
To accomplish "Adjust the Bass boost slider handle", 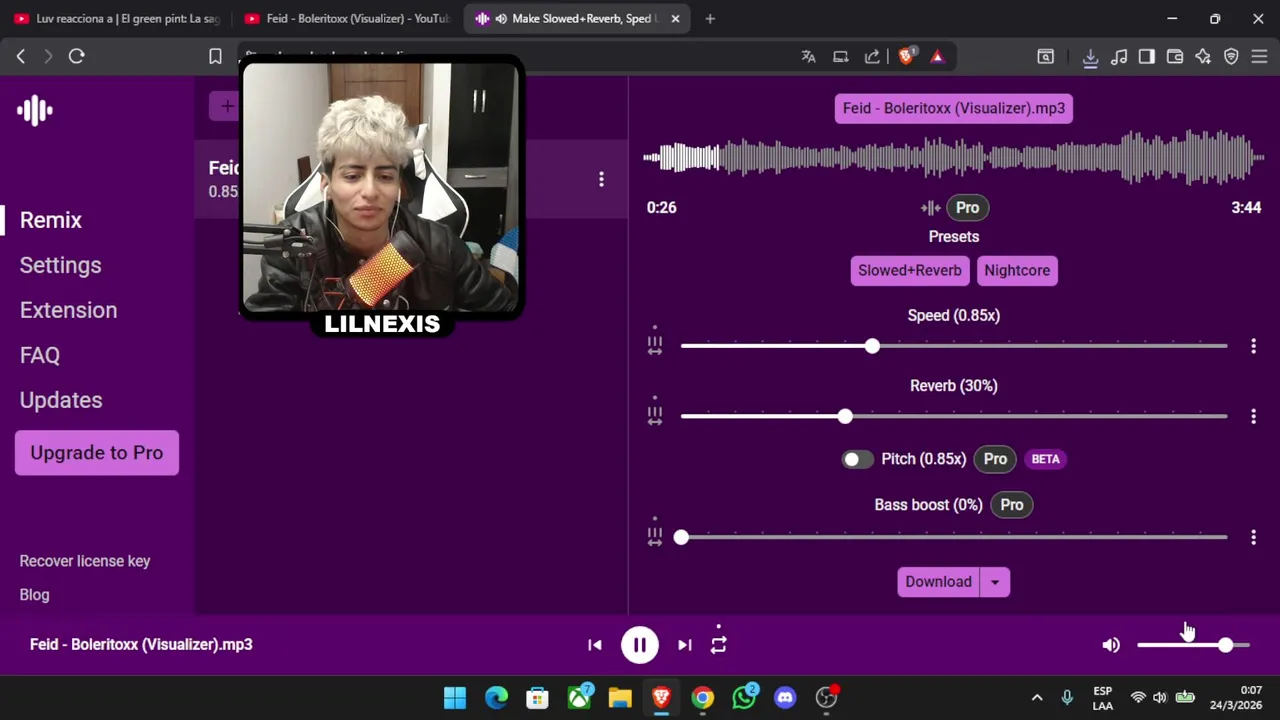I will [x=681, y=537].
